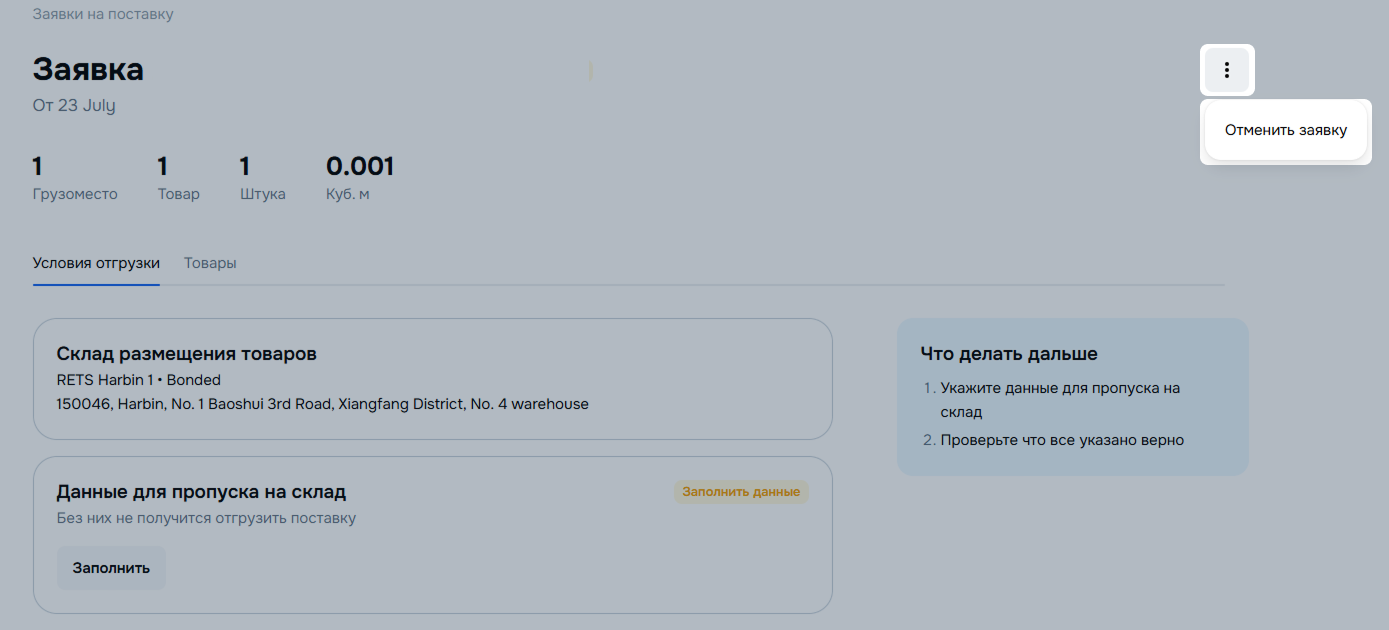Switch to the "Товары" tab
The height and width of the screenshot is (630, 1389).
click(x=210, y=263)
